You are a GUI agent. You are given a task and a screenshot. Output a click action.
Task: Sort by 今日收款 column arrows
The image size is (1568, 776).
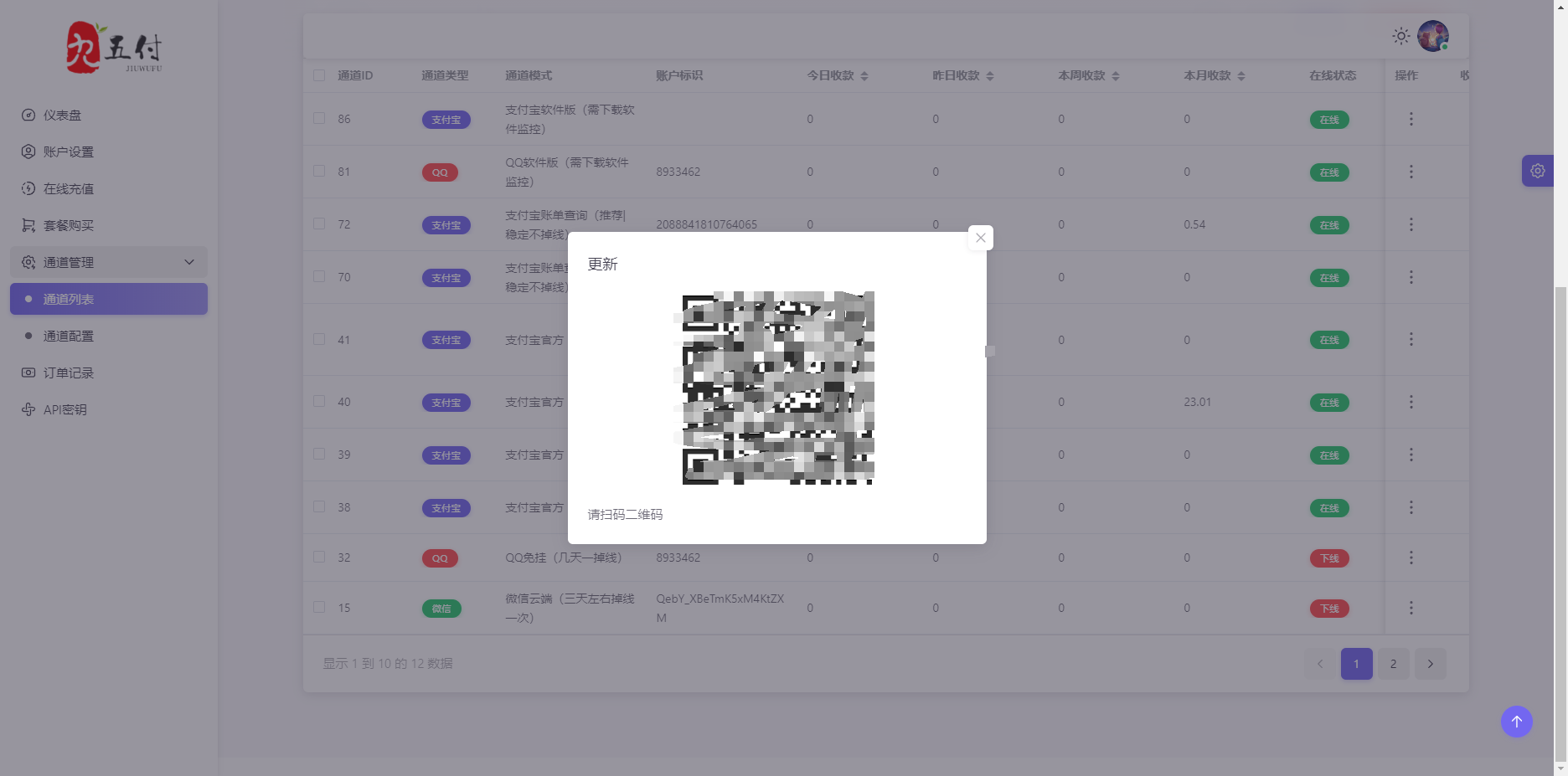point(864,76)
